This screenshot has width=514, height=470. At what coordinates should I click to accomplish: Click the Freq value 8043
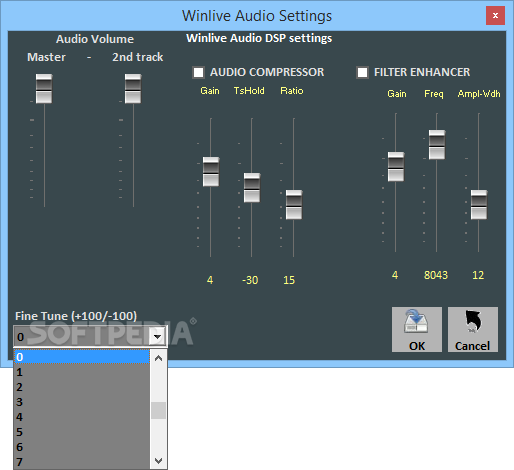[x=436, y=275]
